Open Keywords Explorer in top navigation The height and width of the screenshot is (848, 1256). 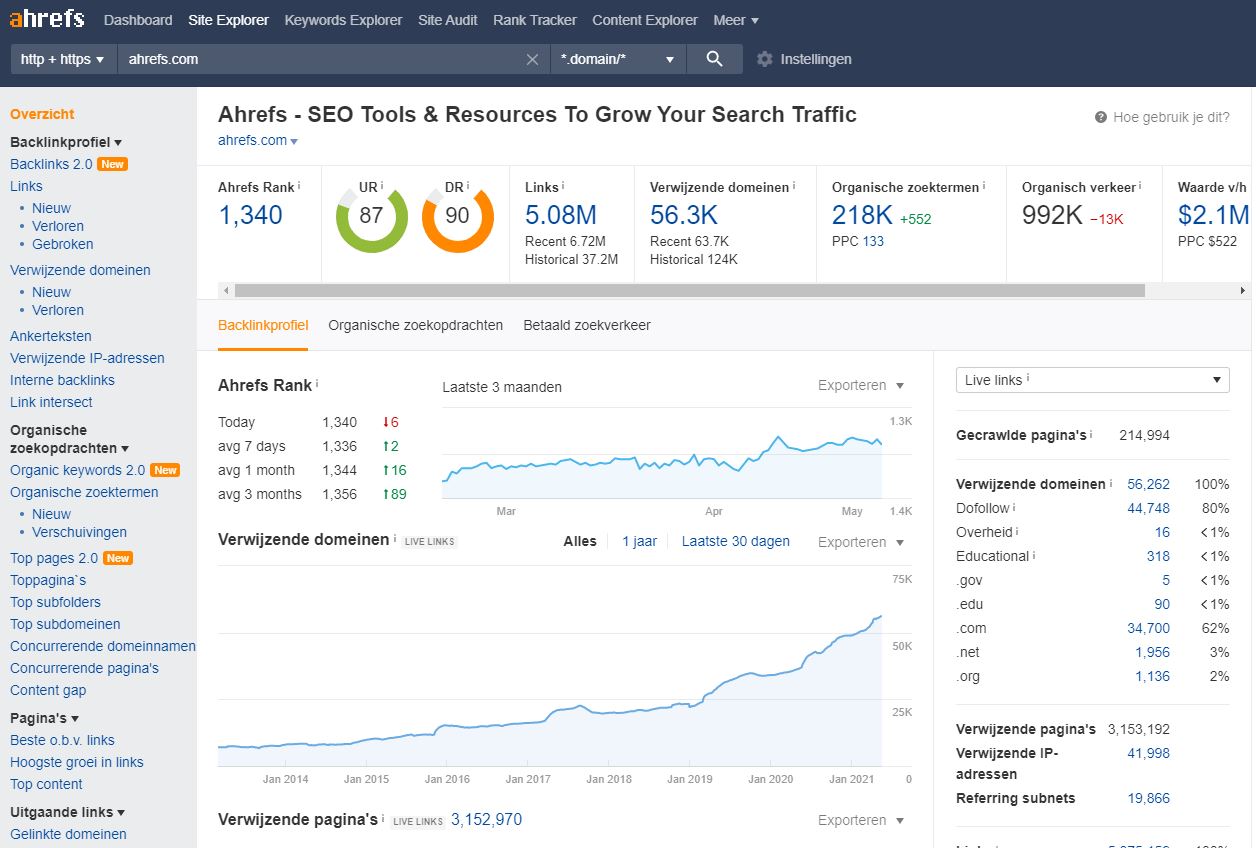click(x=343, y=20)
